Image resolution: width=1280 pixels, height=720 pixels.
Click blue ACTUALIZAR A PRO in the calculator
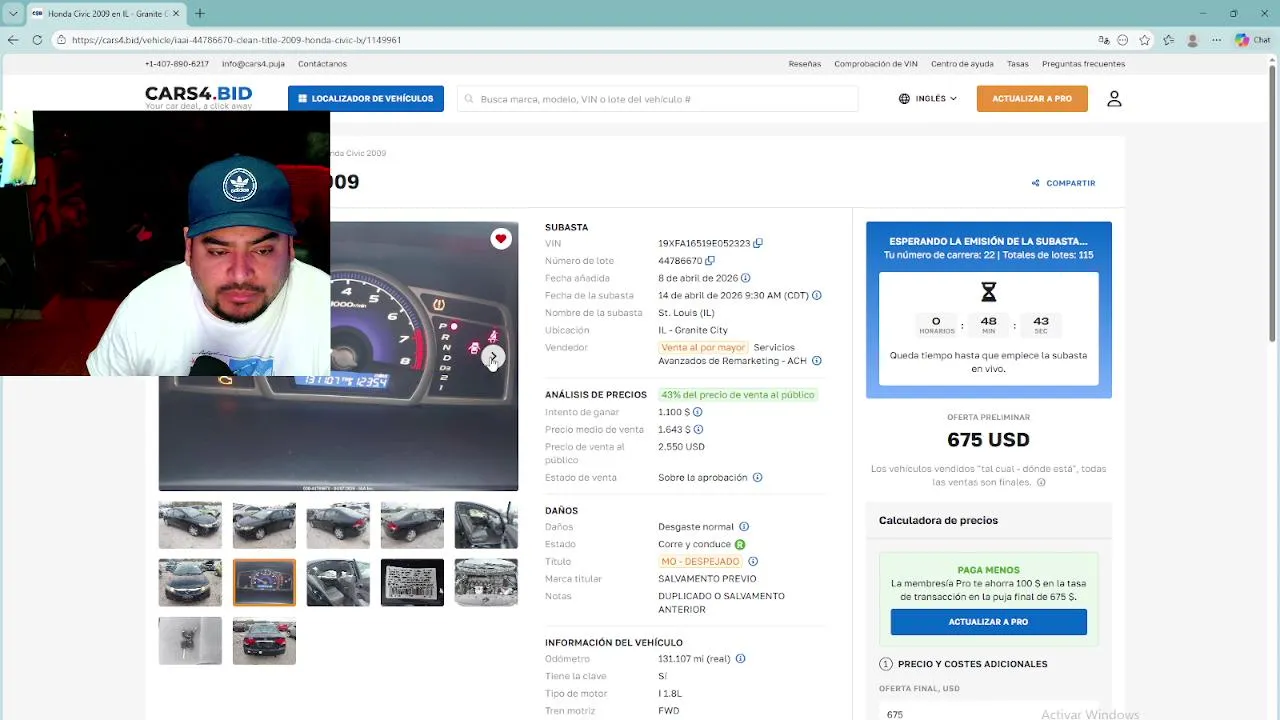988,622
